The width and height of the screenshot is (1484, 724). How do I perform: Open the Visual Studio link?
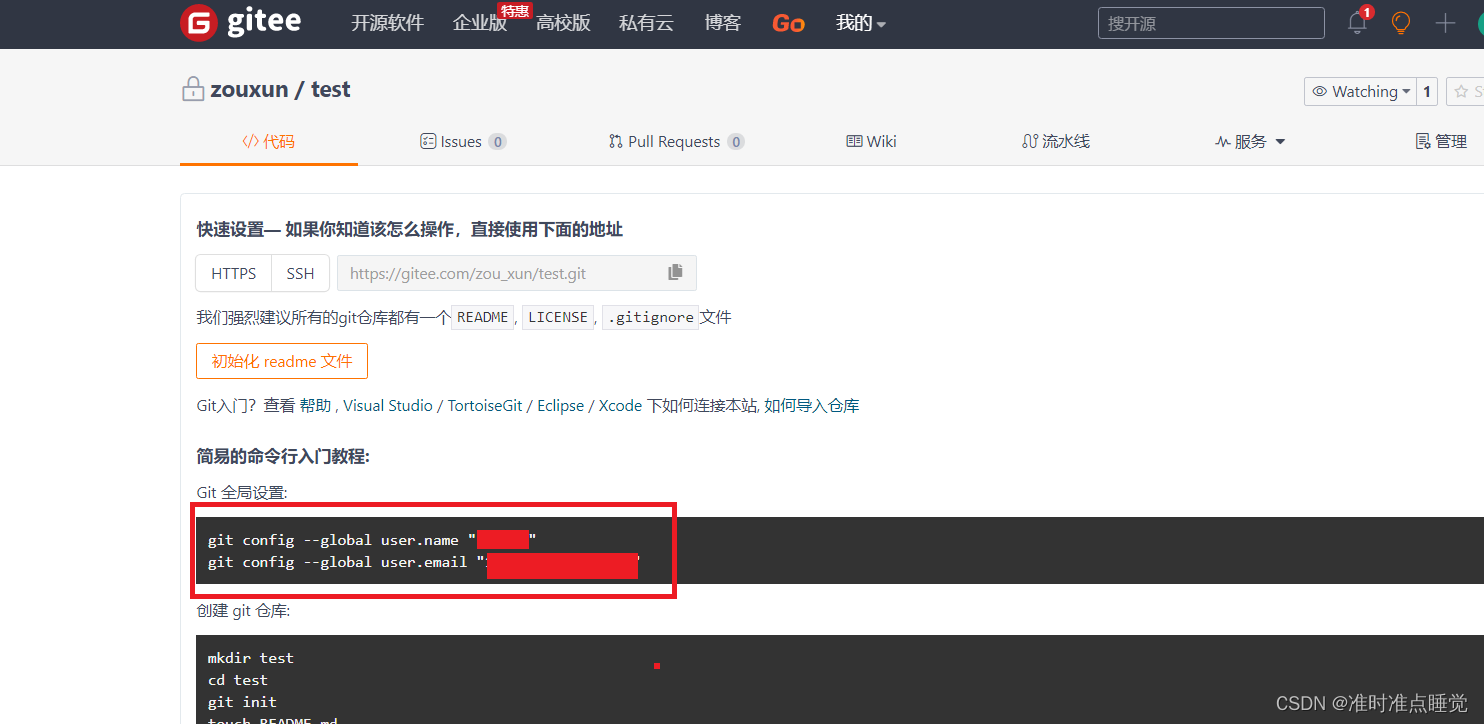tap(388, 406)
